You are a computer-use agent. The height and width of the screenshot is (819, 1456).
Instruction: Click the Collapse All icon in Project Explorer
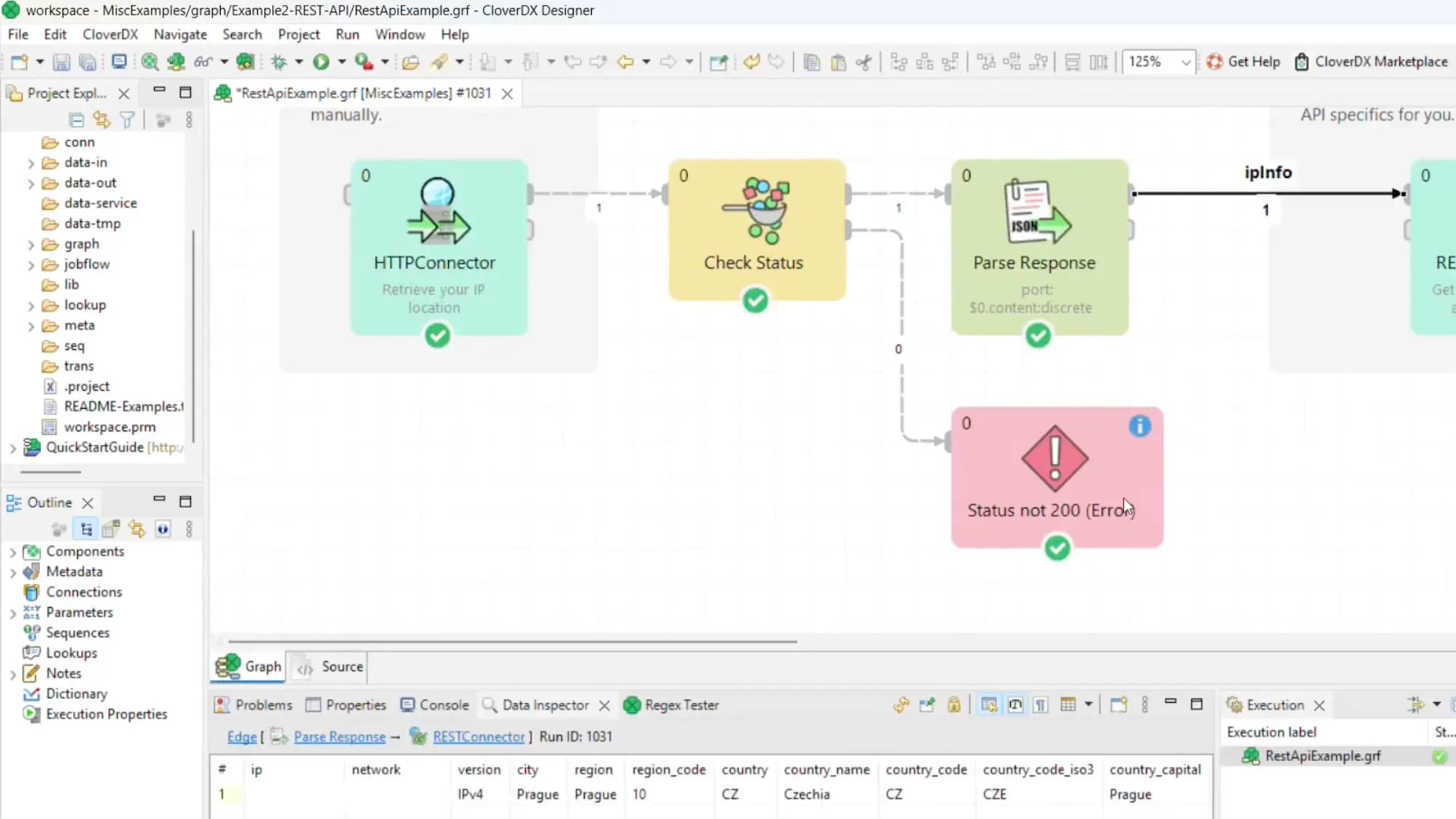tap(76, 120)
